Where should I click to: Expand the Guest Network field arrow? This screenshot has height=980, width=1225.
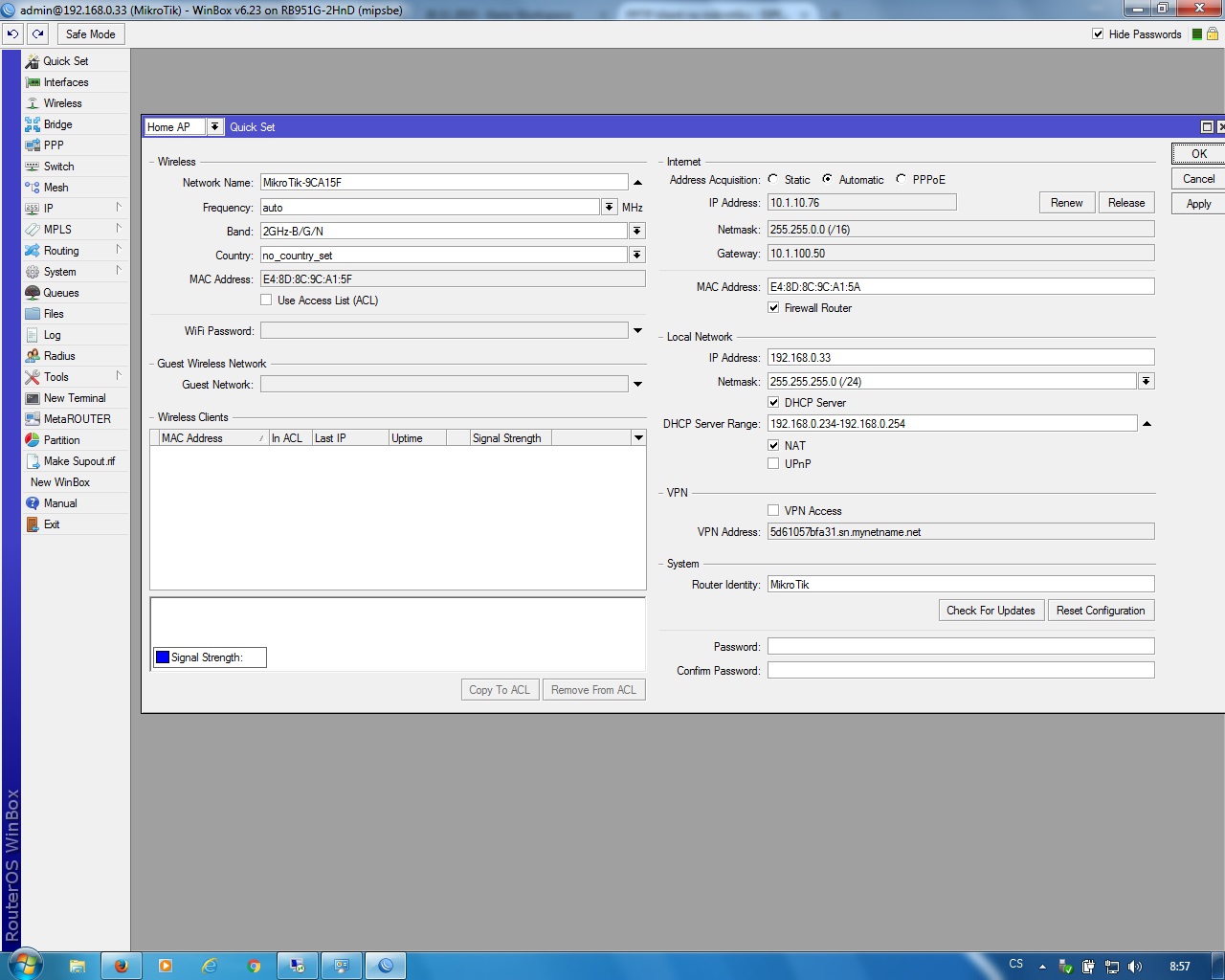[637, 384]
